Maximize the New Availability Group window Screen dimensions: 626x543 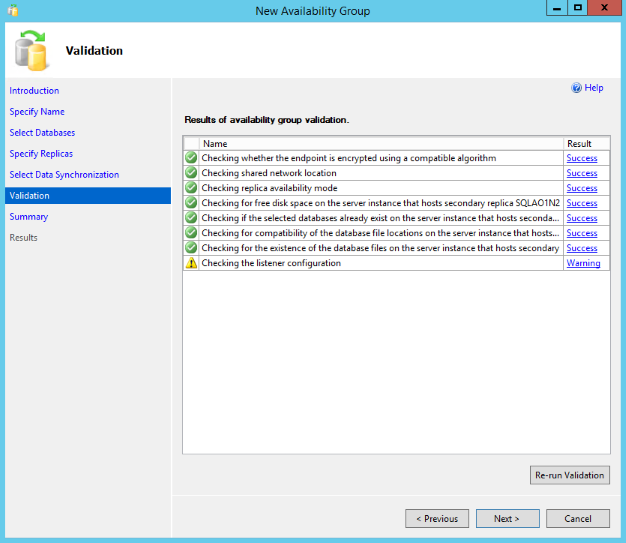(577, 8)
